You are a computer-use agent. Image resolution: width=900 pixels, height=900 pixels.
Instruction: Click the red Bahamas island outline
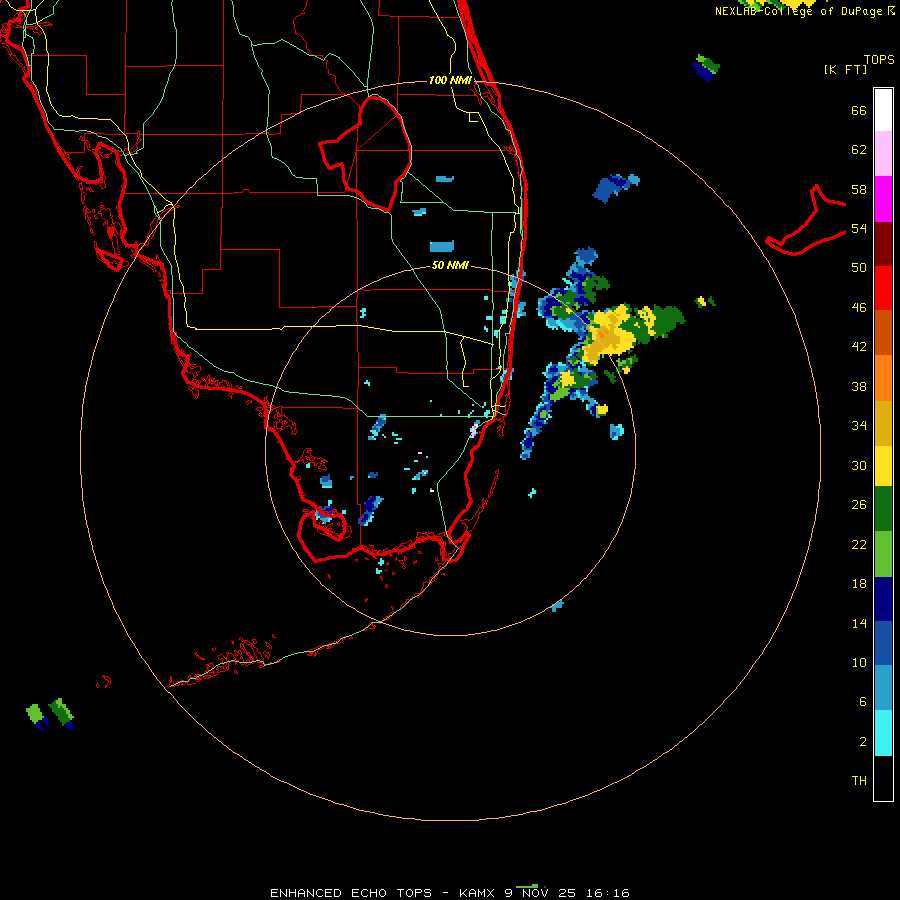pyautogui.click(x=805, y=221)
